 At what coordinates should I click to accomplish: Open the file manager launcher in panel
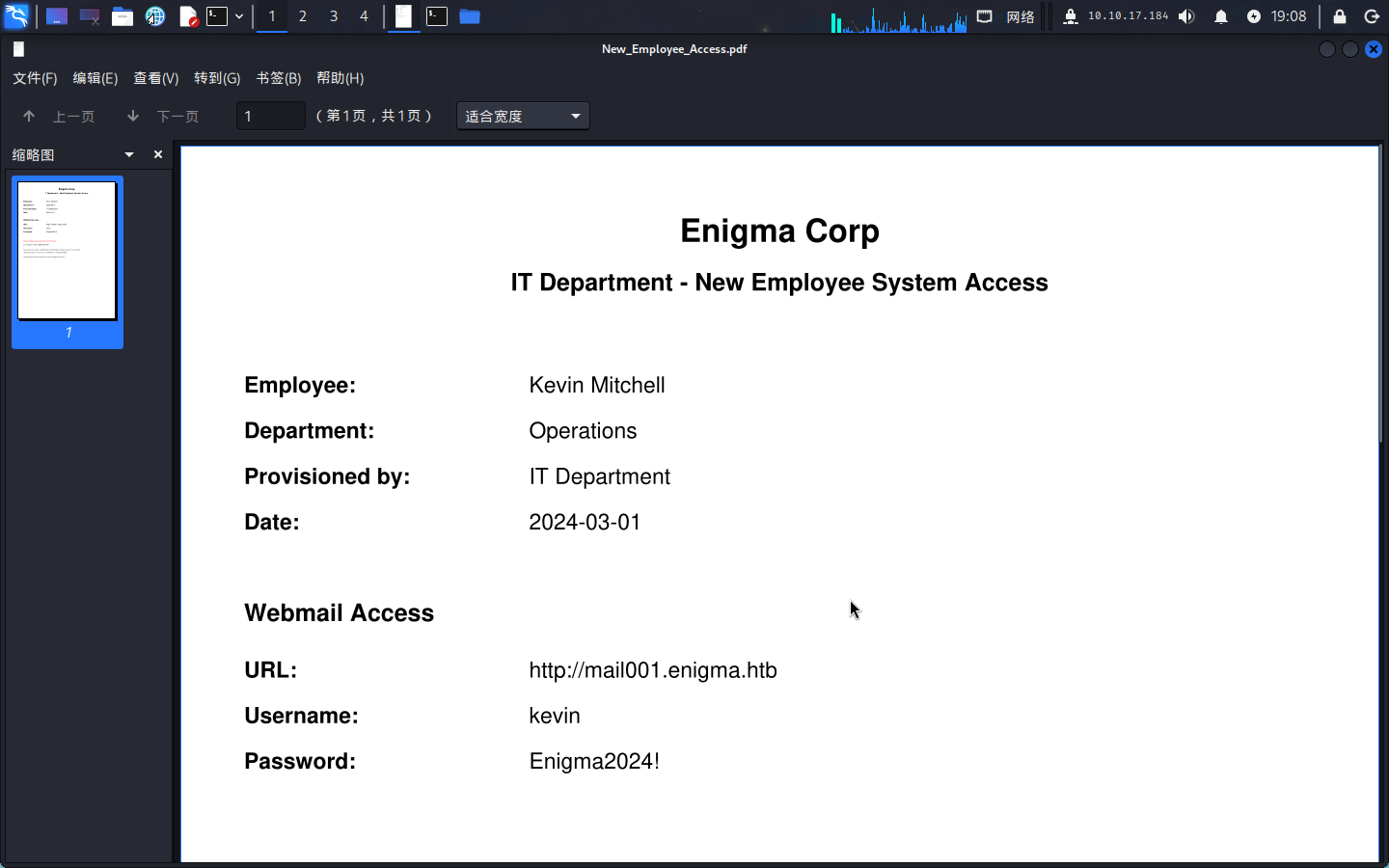click(123, 16)
